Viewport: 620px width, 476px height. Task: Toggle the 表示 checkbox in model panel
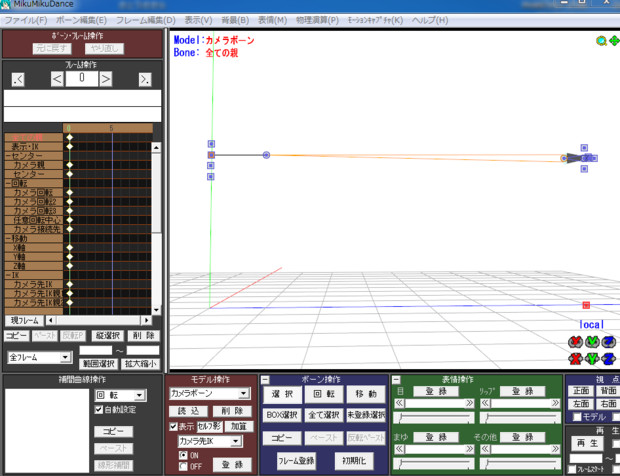[x=172, y=426]
